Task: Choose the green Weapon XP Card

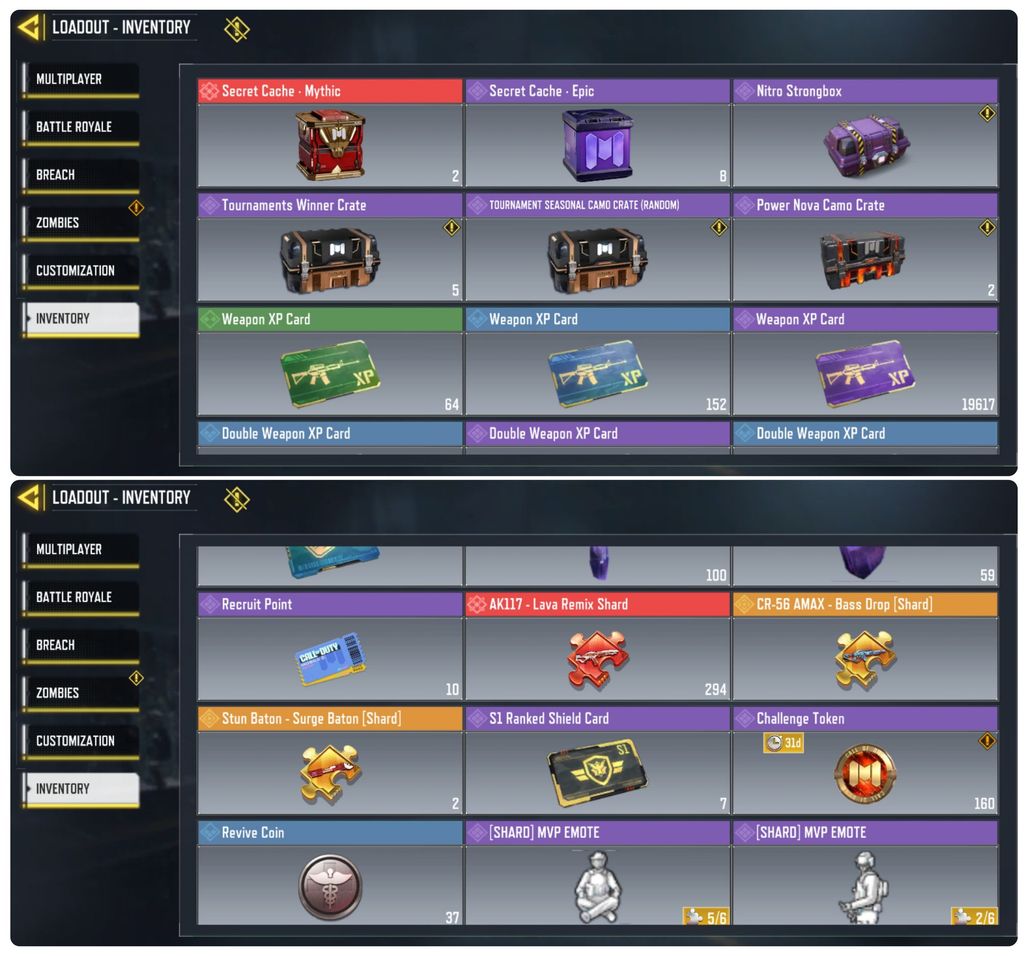Action: coord(330,373)
